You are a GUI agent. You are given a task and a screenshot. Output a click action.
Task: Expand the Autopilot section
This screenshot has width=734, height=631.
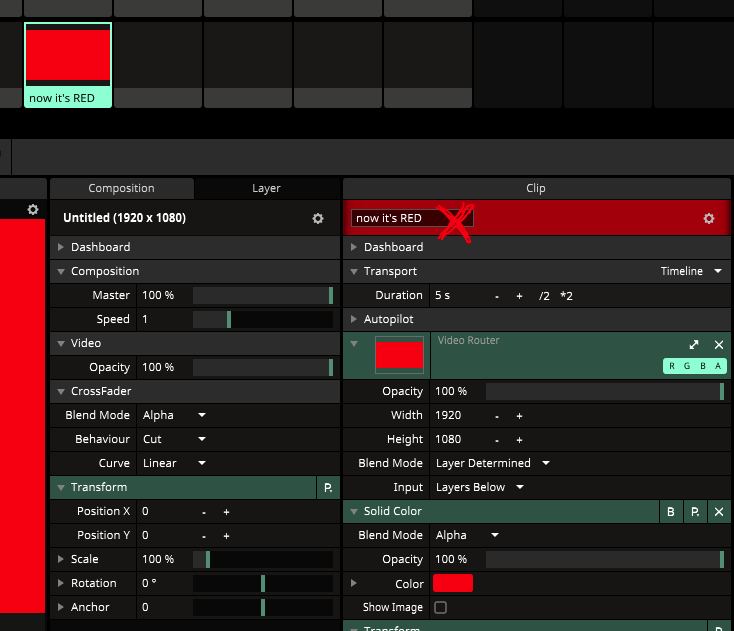coord(355,319)
